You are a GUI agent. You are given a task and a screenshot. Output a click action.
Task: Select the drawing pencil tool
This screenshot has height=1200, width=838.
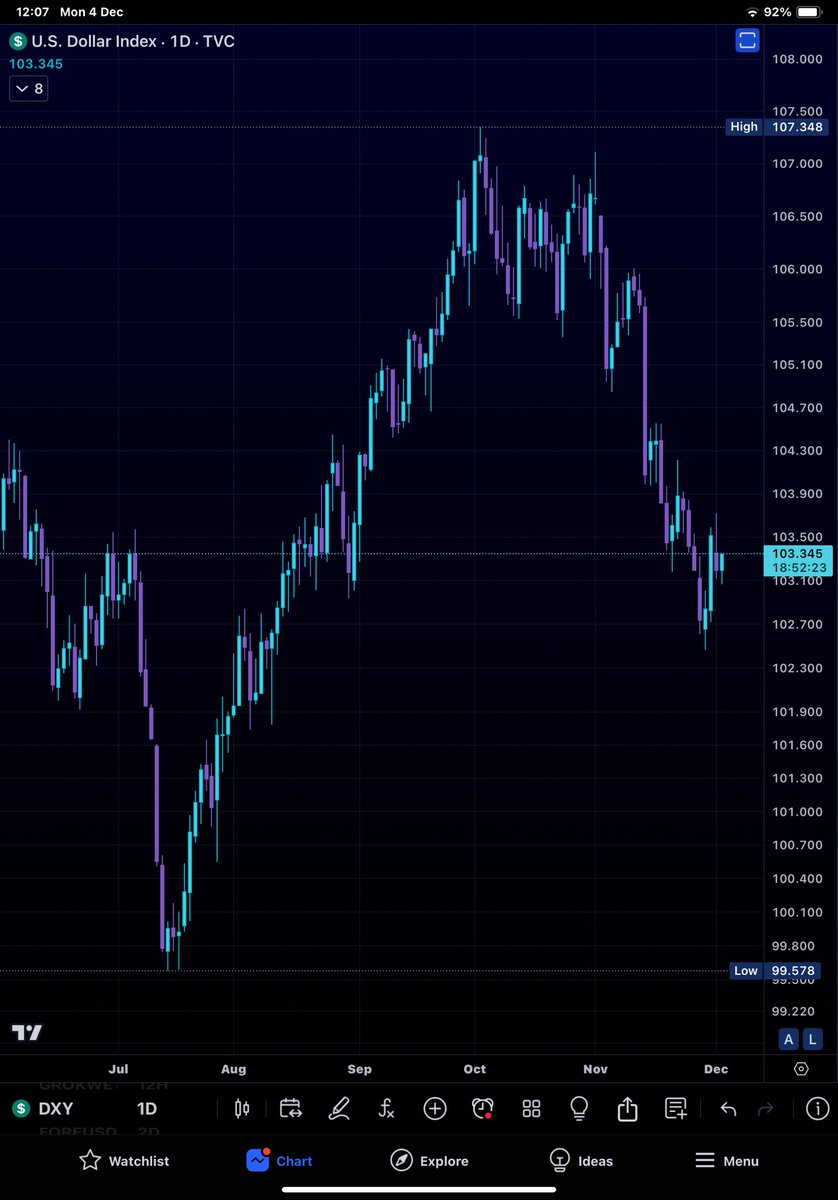[339, 1108]
